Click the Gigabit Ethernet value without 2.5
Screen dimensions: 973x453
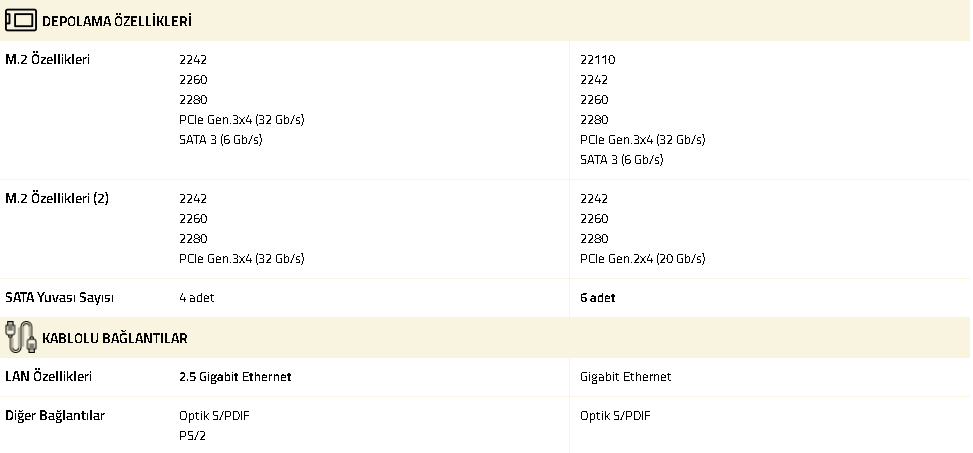(x=625, y=377)
